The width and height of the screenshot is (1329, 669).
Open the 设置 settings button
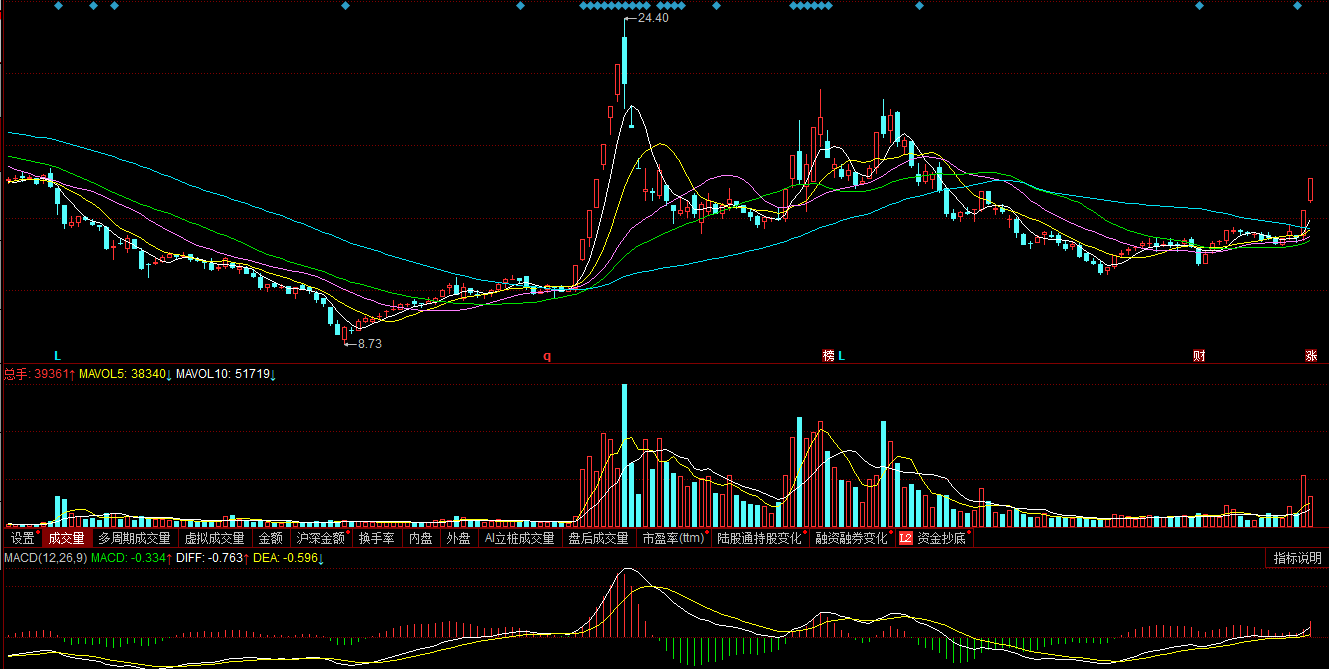[23, 538]
